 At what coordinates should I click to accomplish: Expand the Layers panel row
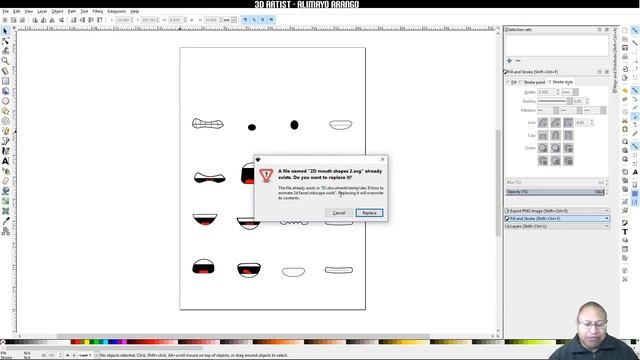[x=557, y=226]
